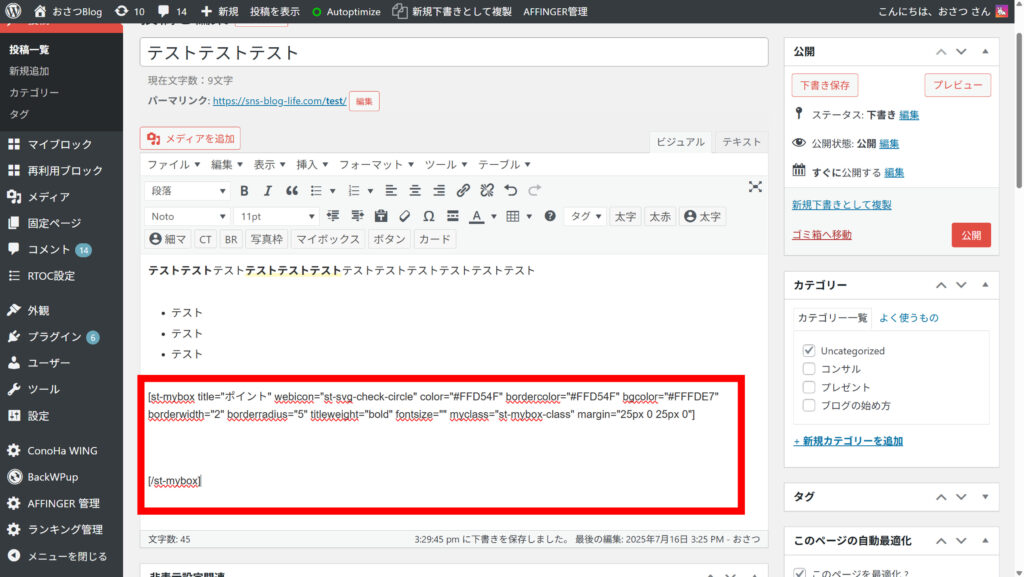
Task: Toggle bold formatting in editor toolbar
Action: (x=244, y=191)
